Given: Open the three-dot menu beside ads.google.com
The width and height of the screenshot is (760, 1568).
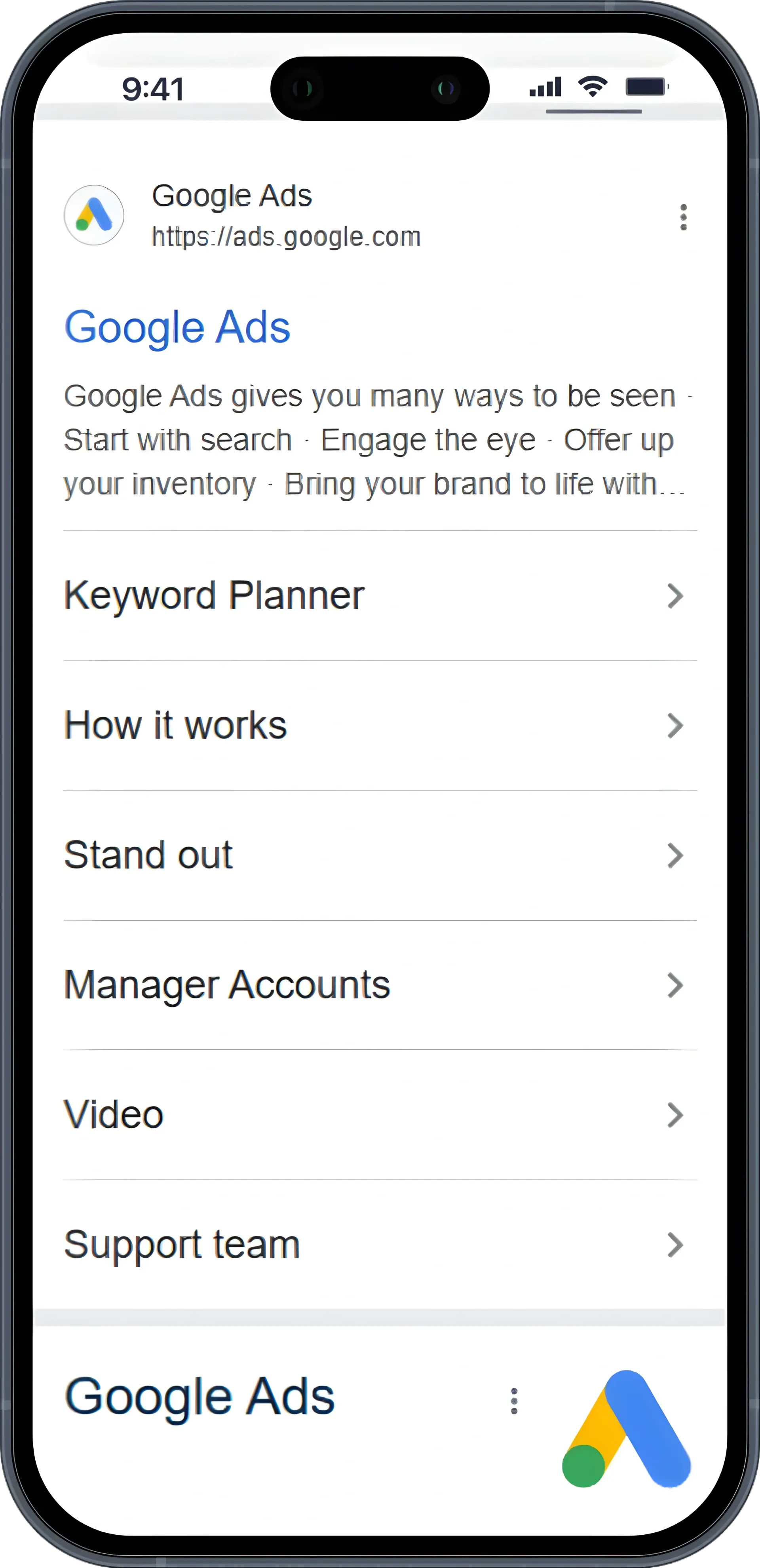Looking at the screenshot, I should click(683, 217).
